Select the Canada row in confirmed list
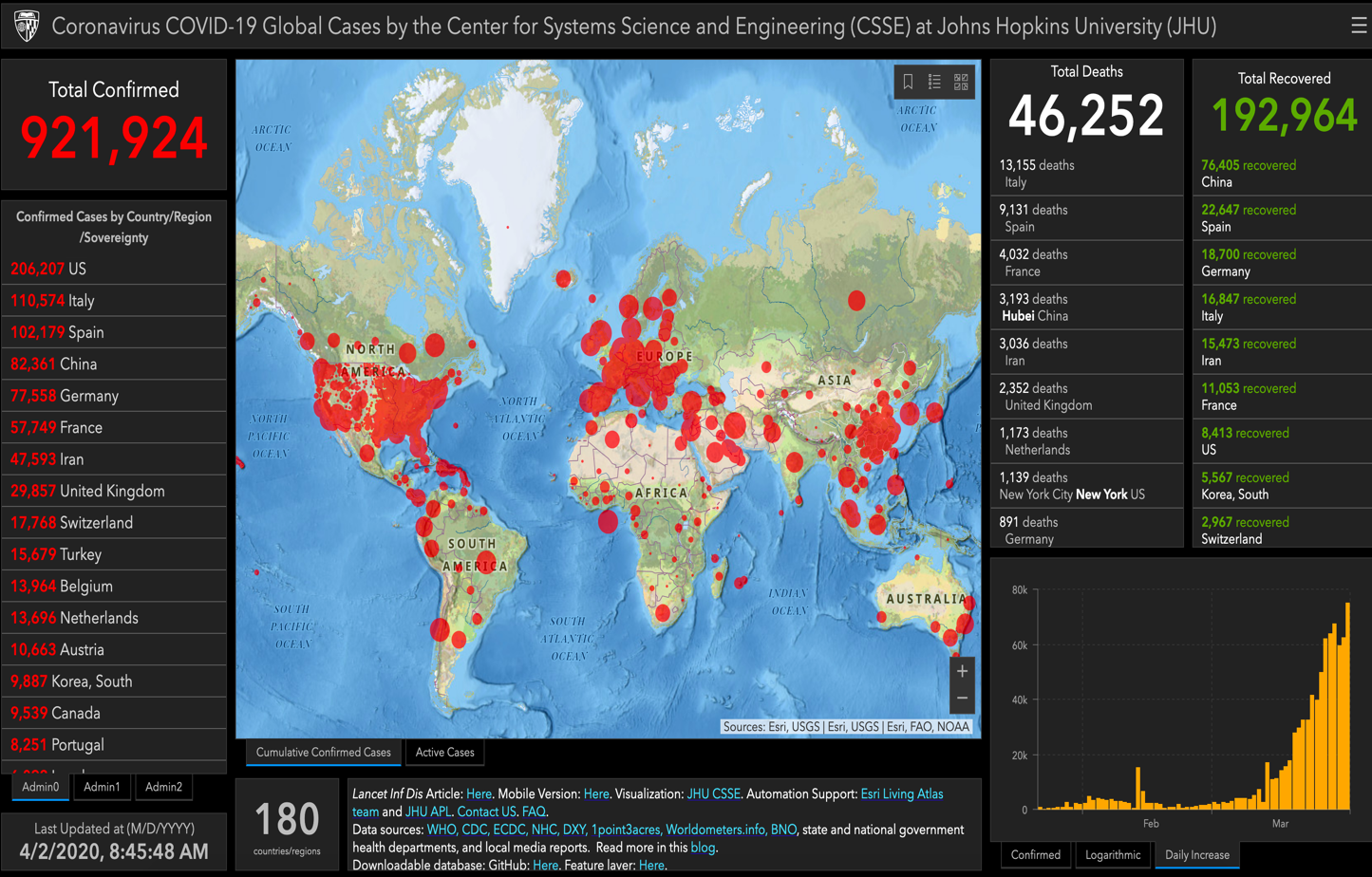 click(114, 714)
